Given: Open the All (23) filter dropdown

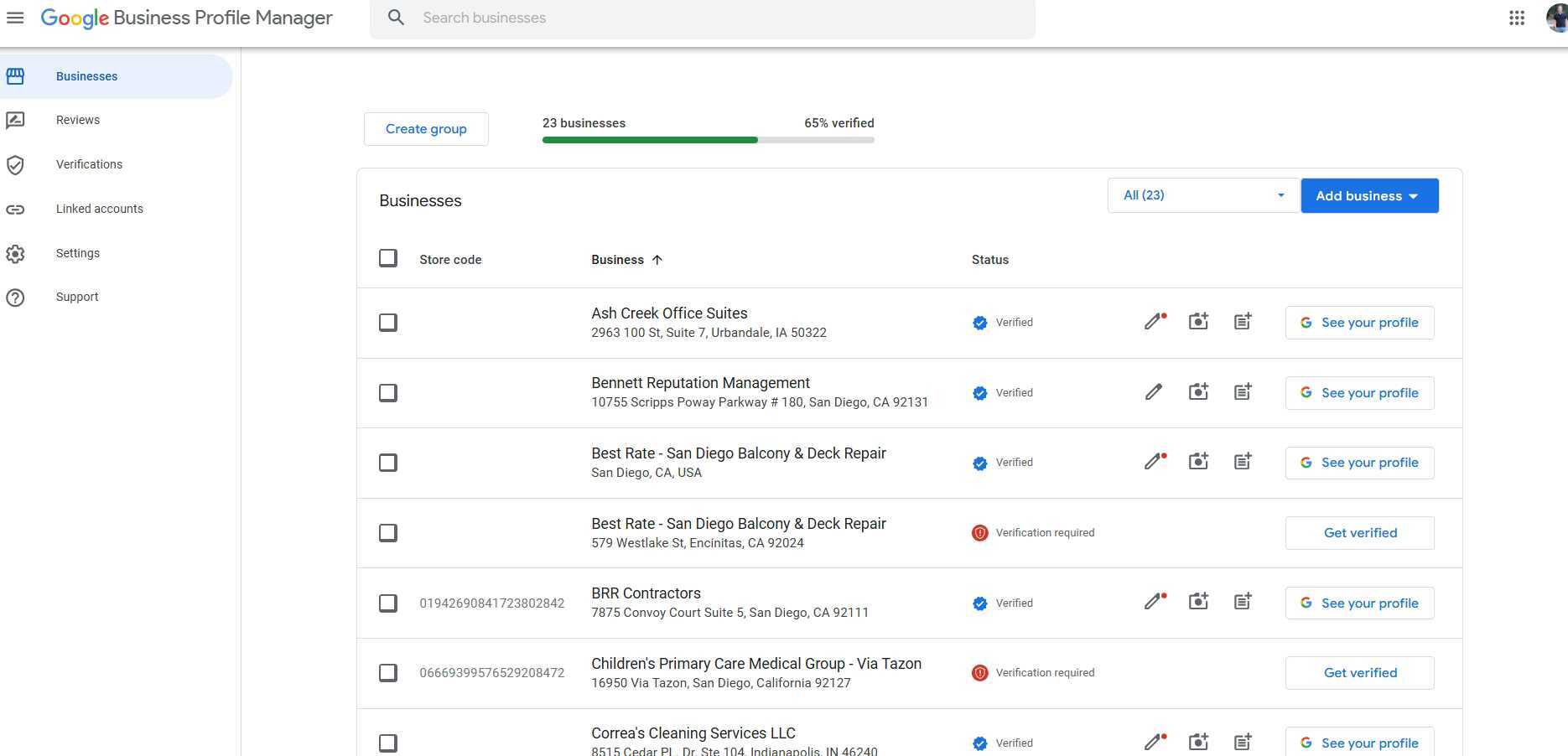Looking at the screenshot, I should tap(1203, 195).
